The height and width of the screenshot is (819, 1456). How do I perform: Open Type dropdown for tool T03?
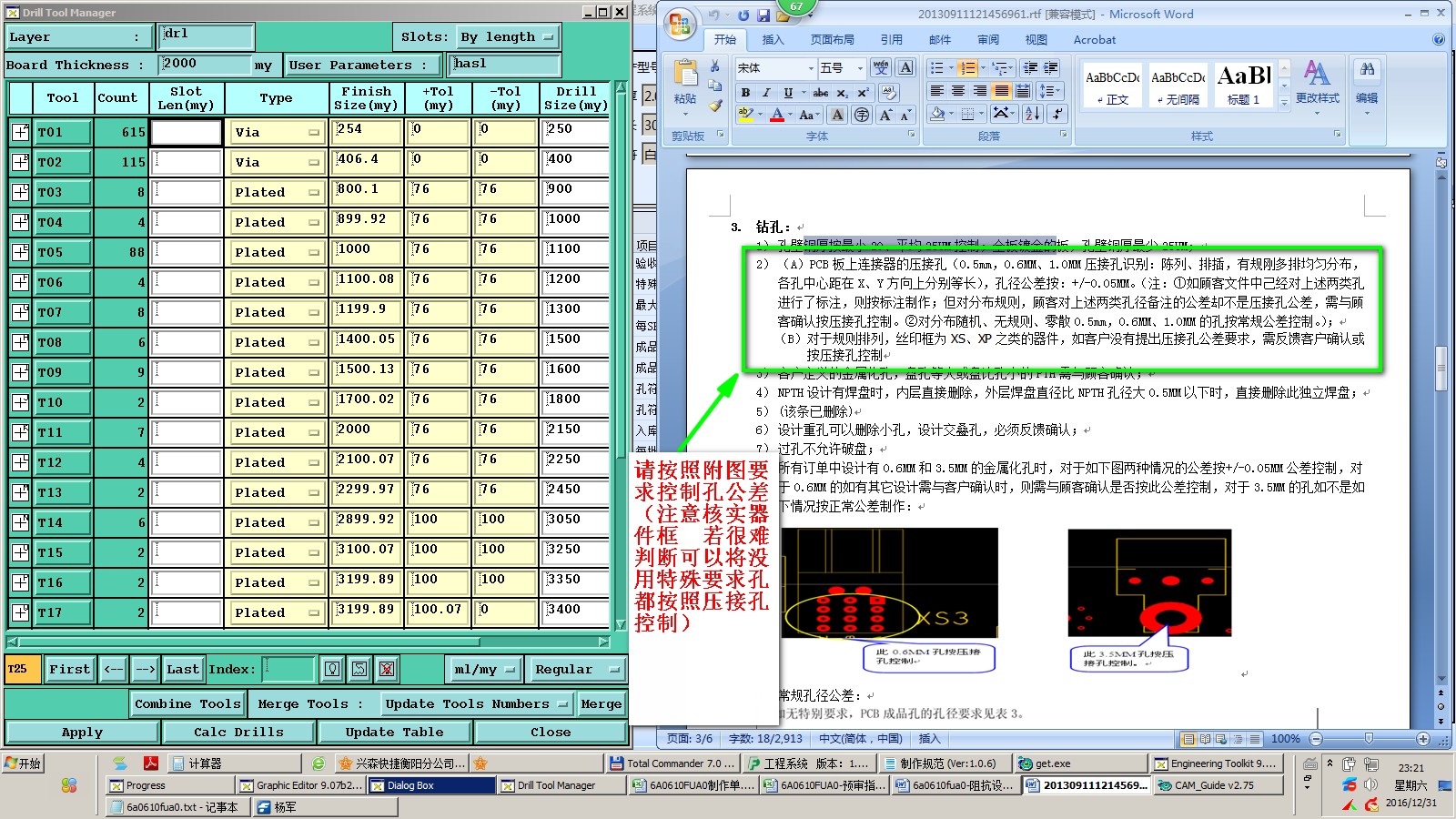277,193
